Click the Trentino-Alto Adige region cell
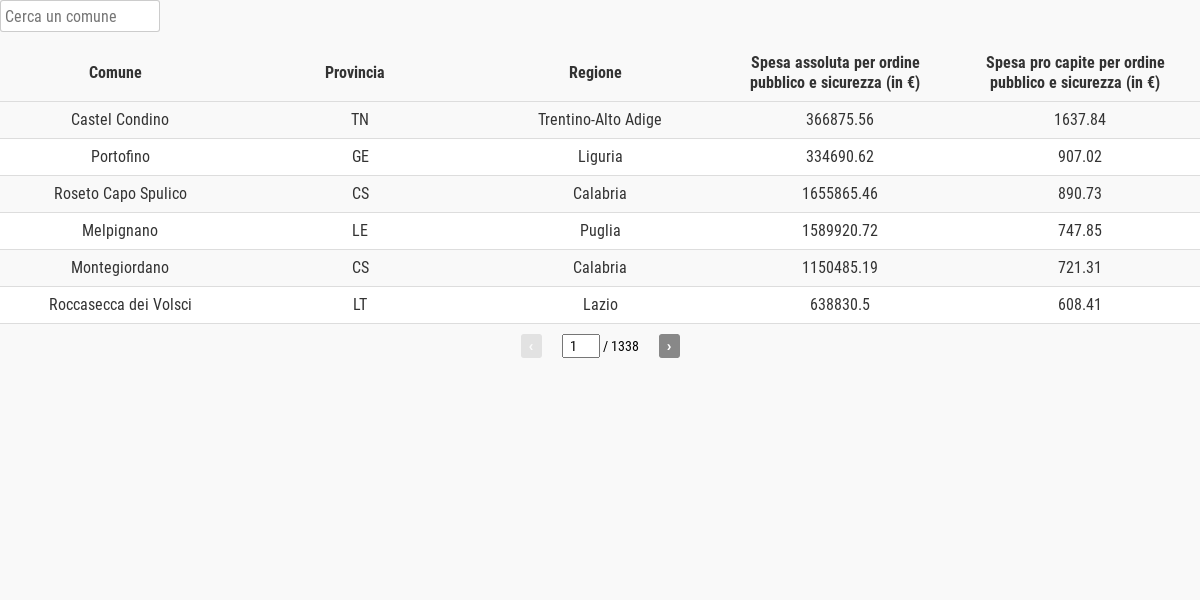Screen dimensions: 1200x600 pos(600,119)
